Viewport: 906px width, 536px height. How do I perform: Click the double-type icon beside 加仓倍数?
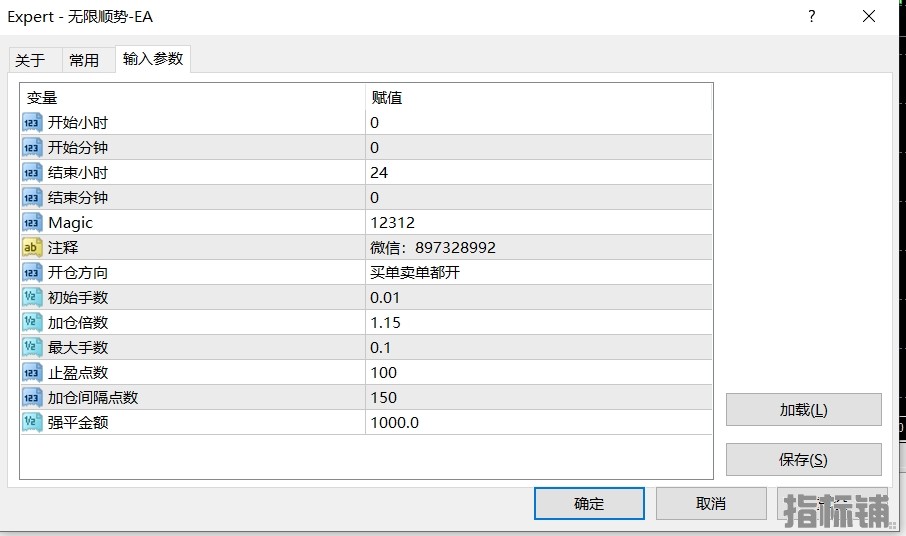tap(32, 322)
